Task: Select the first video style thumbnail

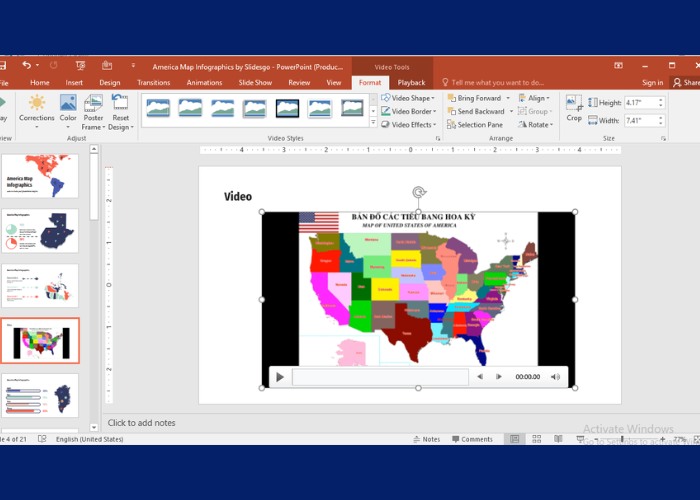Action: [158, 108]
